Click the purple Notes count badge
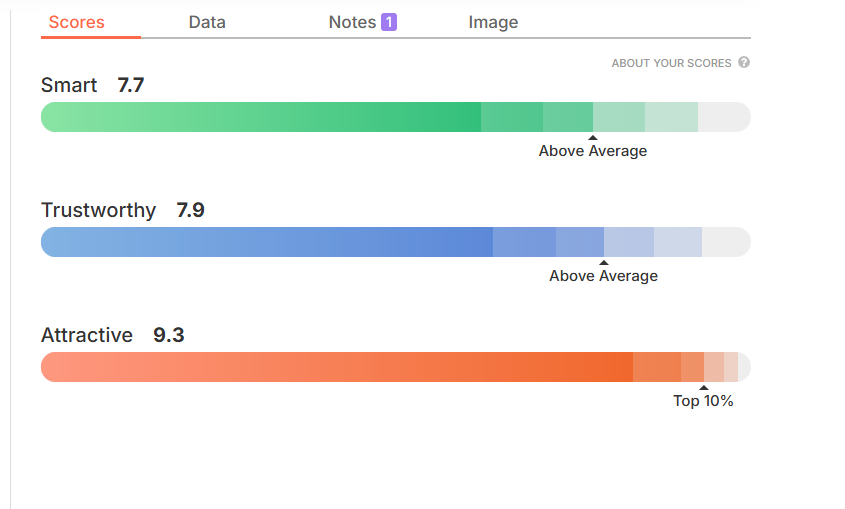Viewport: 845px width, 509px height. pyautogui.click(x=389, y=22)
